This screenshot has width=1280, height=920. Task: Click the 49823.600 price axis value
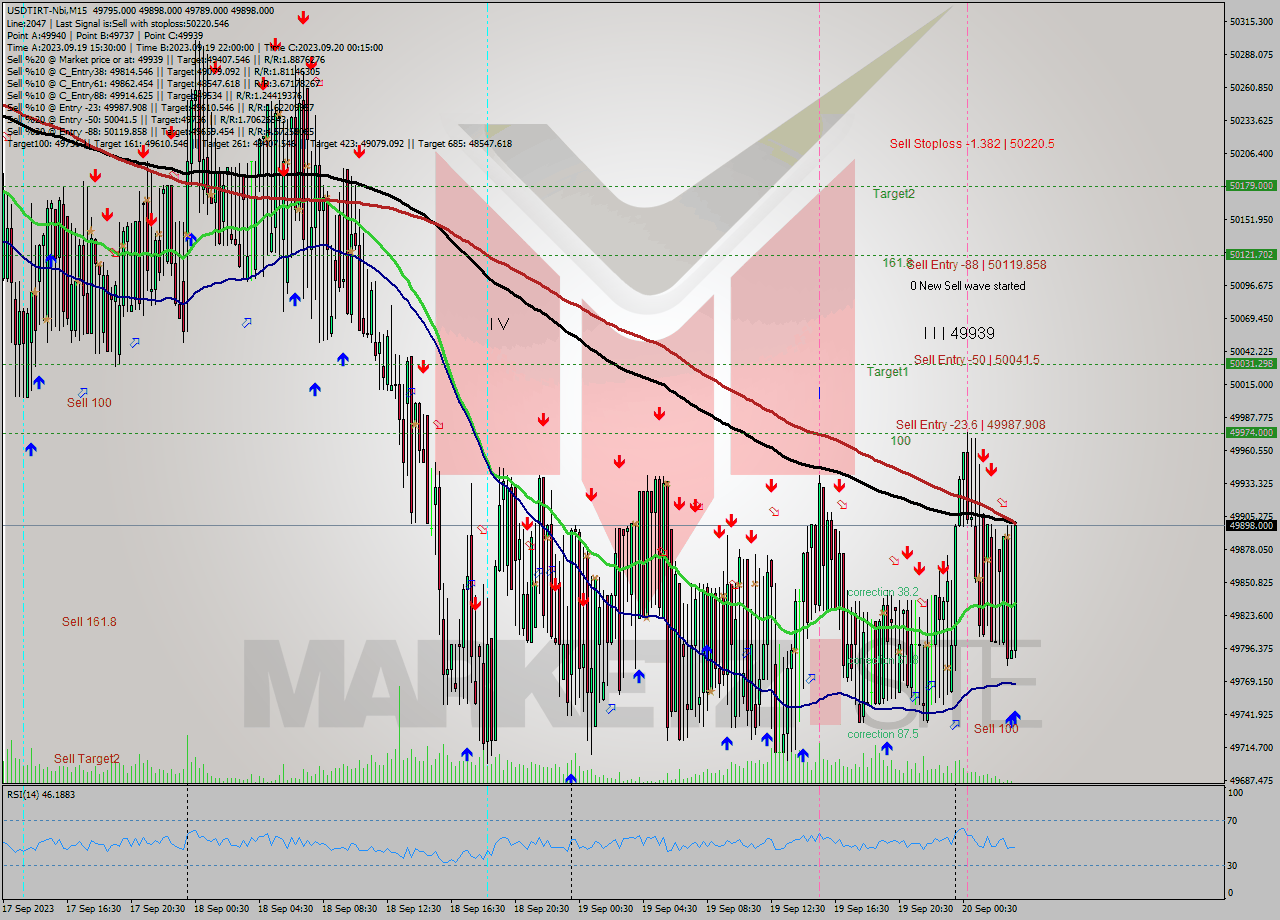[x=1251, y=615]
